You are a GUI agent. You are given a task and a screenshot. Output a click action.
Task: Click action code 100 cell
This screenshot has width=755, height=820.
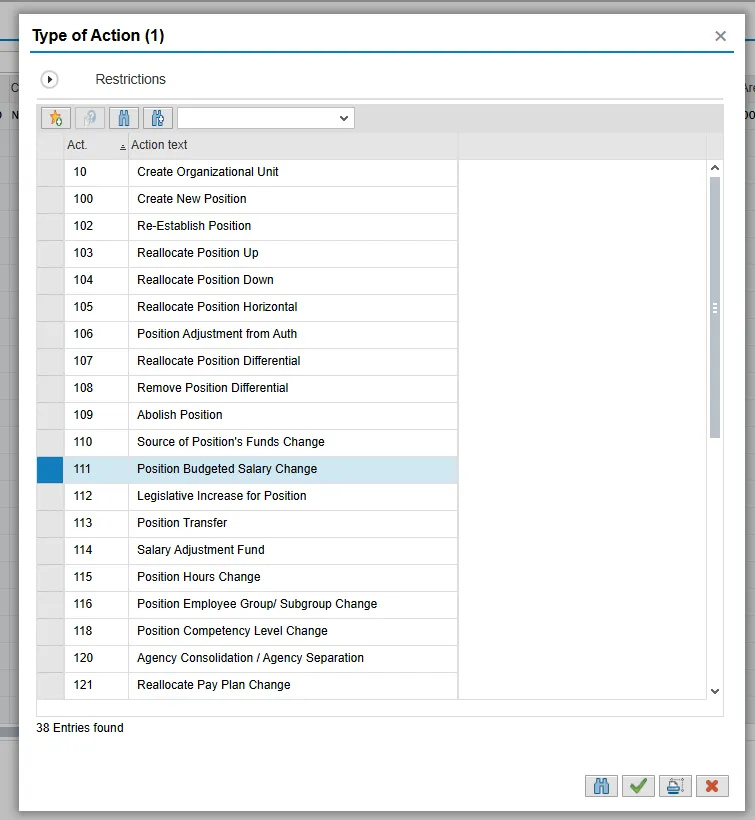pyautogui.click(x=96, y=199)
